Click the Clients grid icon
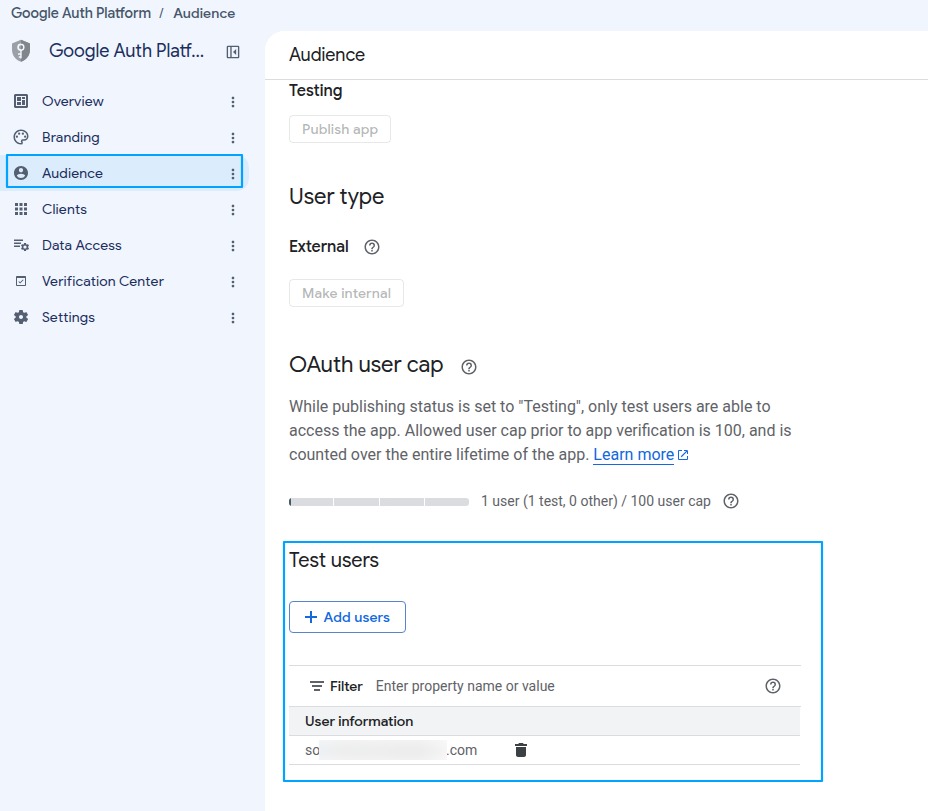Screen dimensions: 928x811 pyautogui.click(x=21, y=209)
